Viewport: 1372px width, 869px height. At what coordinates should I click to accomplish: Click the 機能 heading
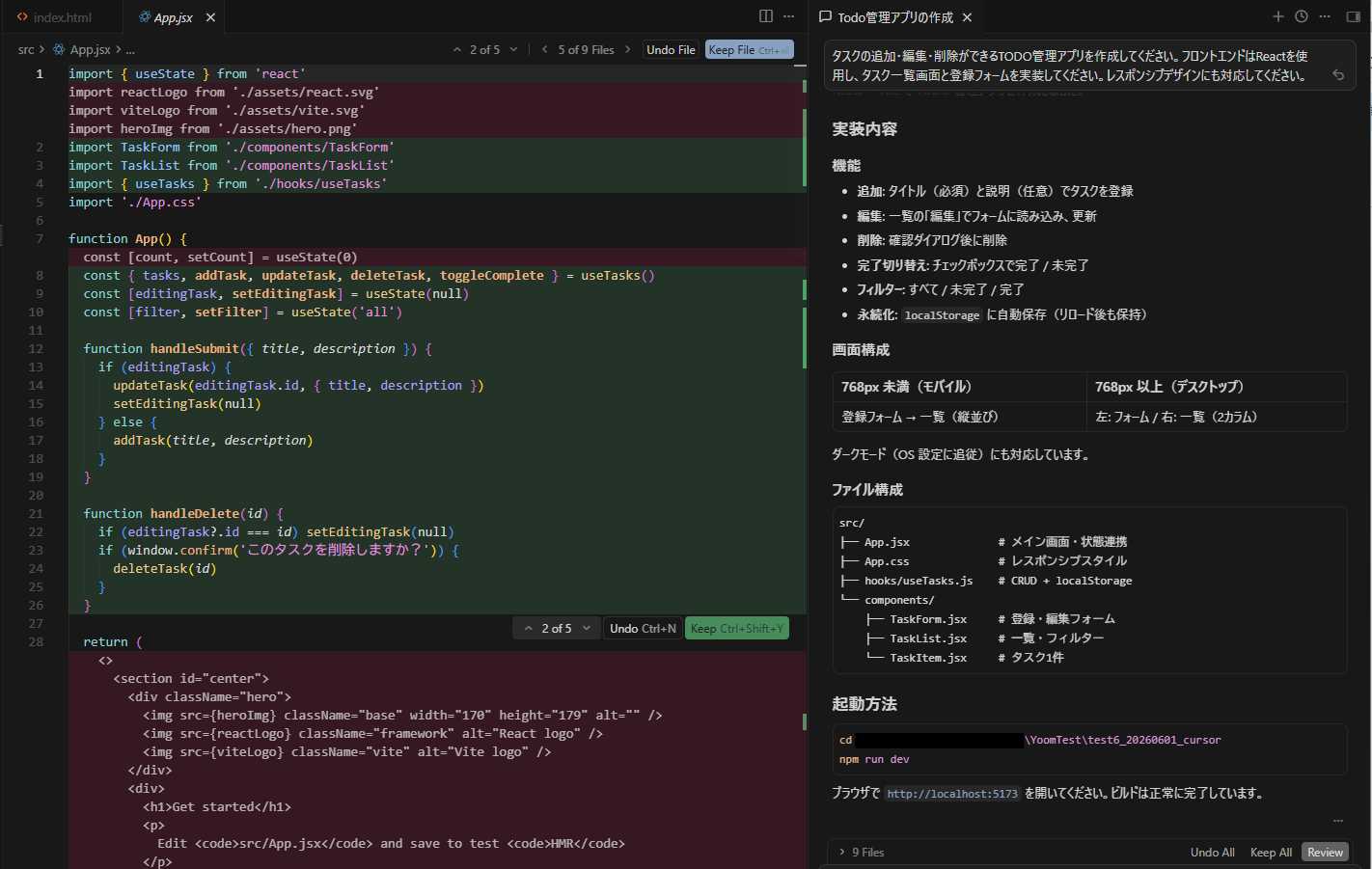click(846, 166)
